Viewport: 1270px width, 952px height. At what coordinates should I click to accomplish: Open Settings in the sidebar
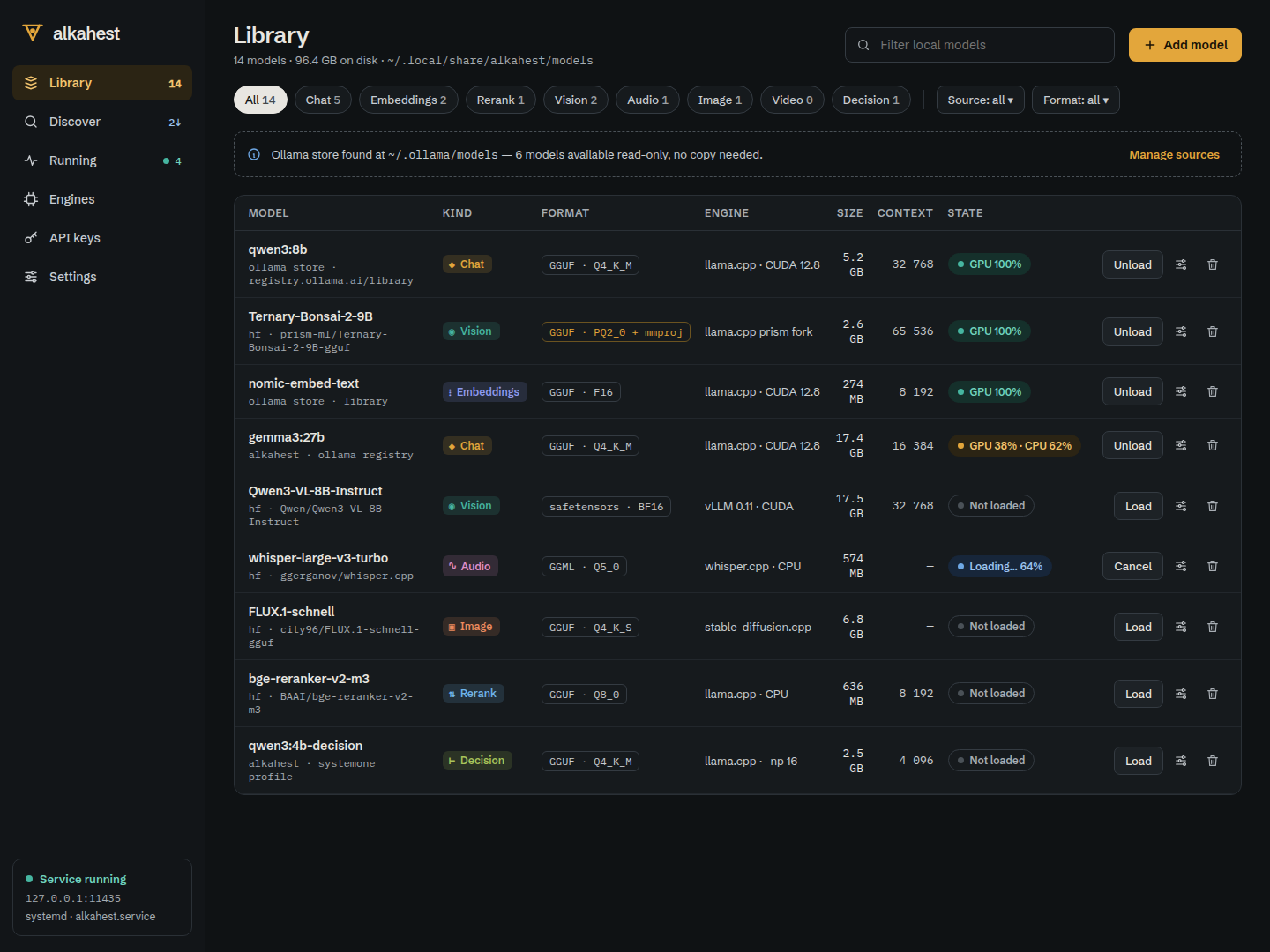tap(102, 277)
